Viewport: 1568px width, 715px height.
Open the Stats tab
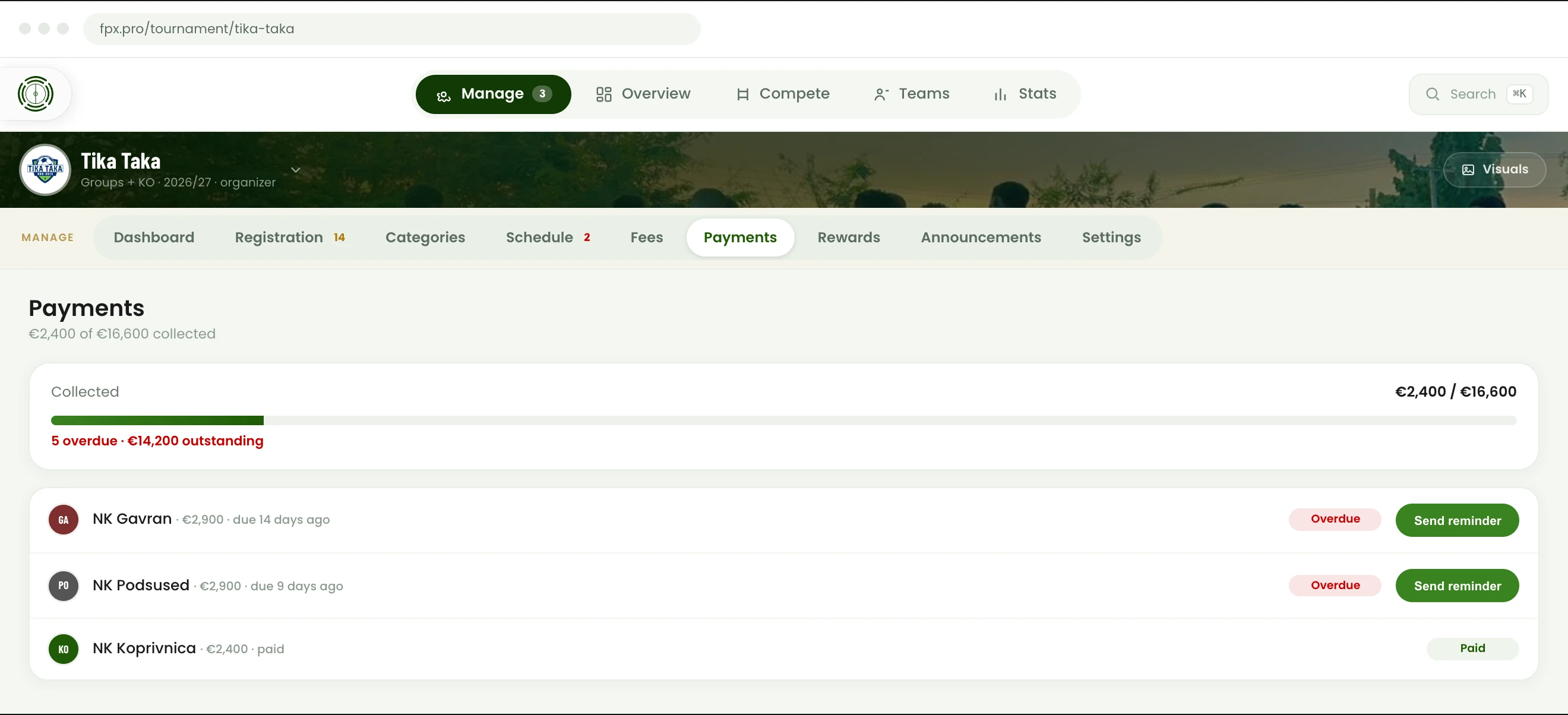click(x=1025, y=94)
